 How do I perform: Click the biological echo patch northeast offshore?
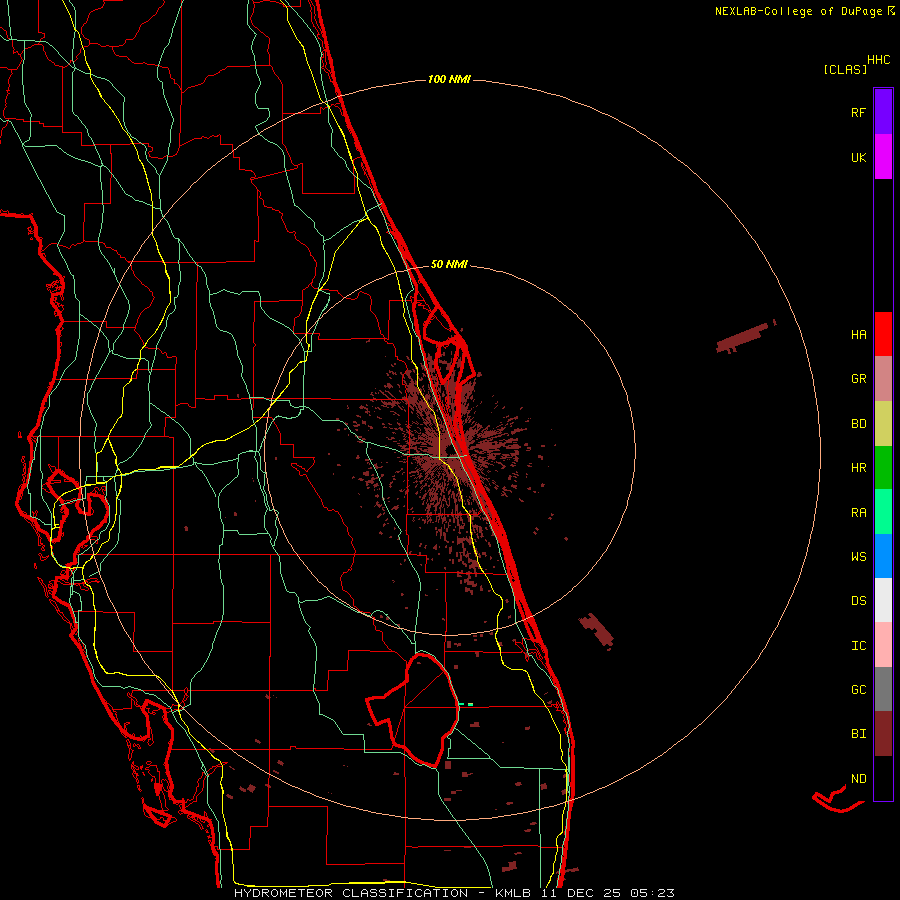click(x=742, y=338)
